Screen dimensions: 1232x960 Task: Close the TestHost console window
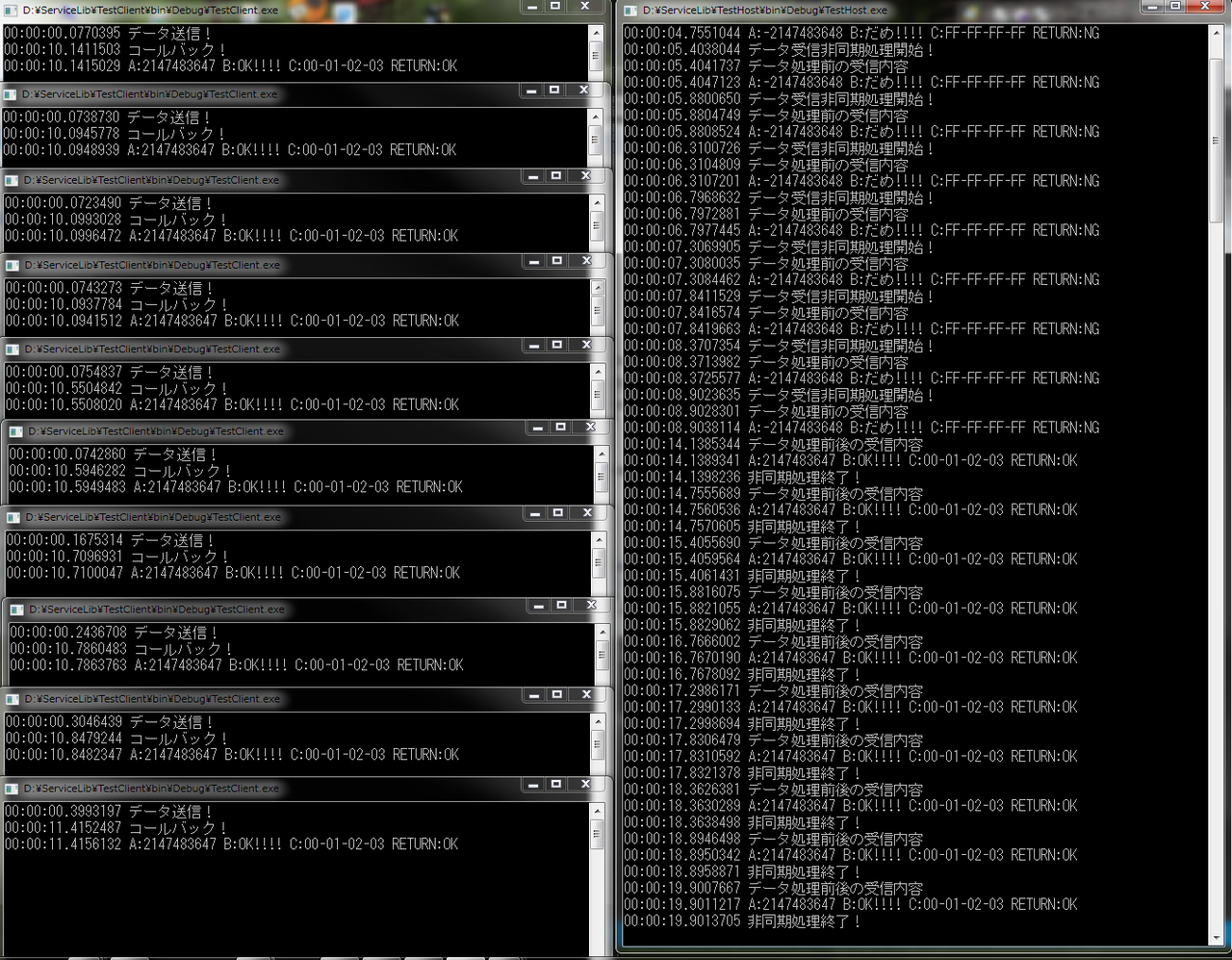tap(1205, 6)
